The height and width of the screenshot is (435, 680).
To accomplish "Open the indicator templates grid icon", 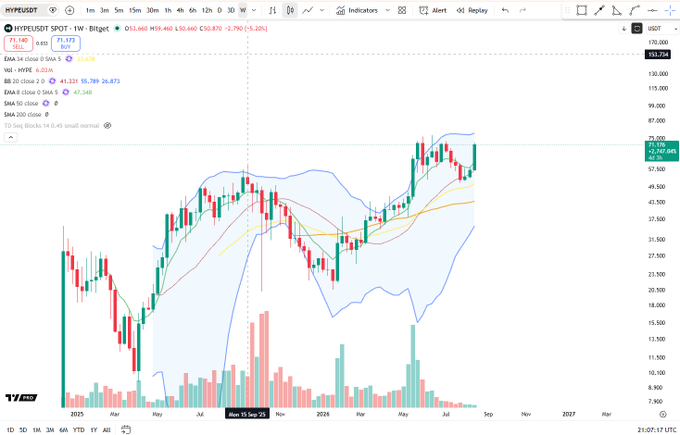I will pos(402,10).
